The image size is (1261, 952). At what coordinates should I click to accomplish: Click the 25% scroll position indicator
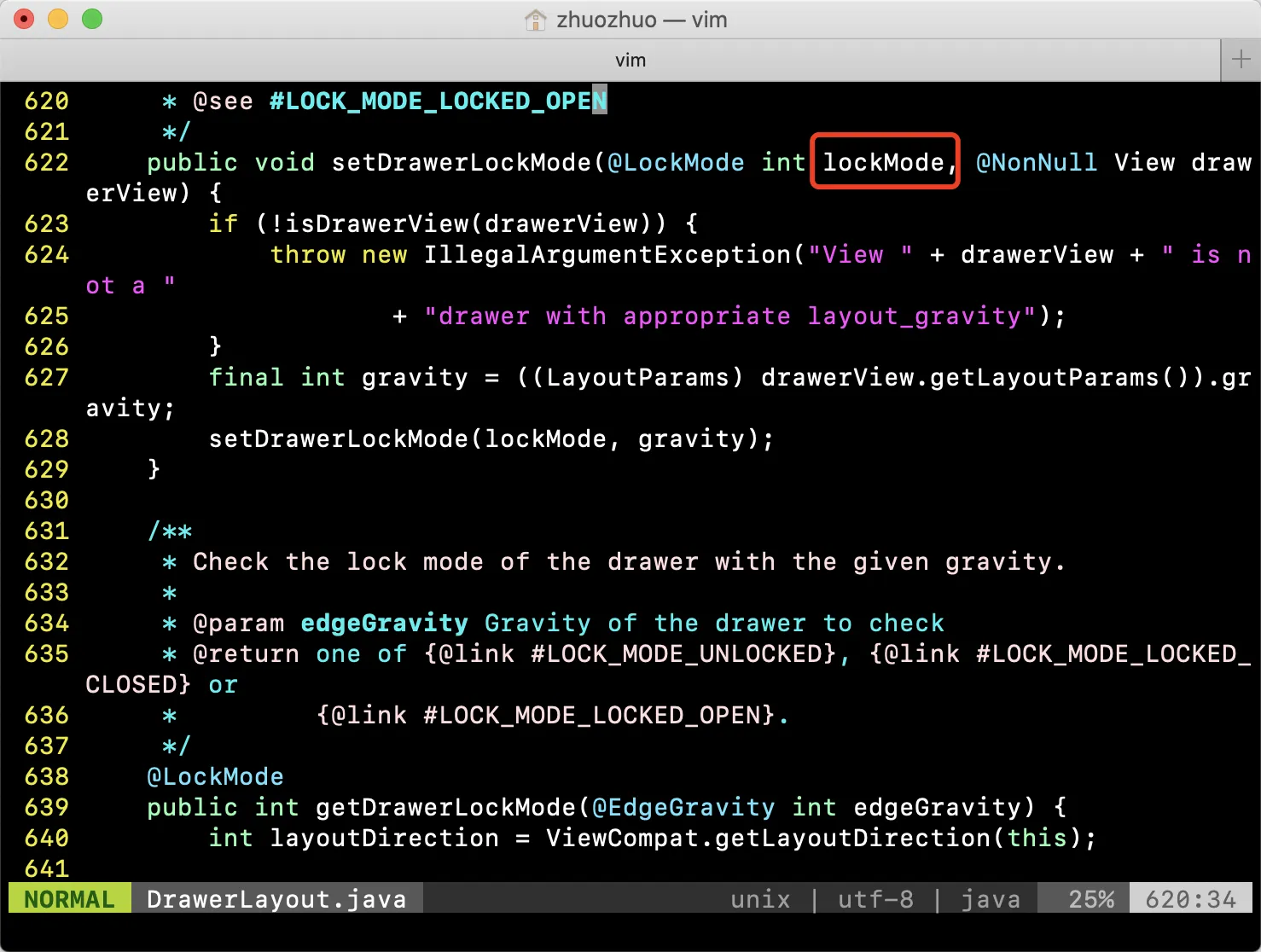[x=1091, y=899]
